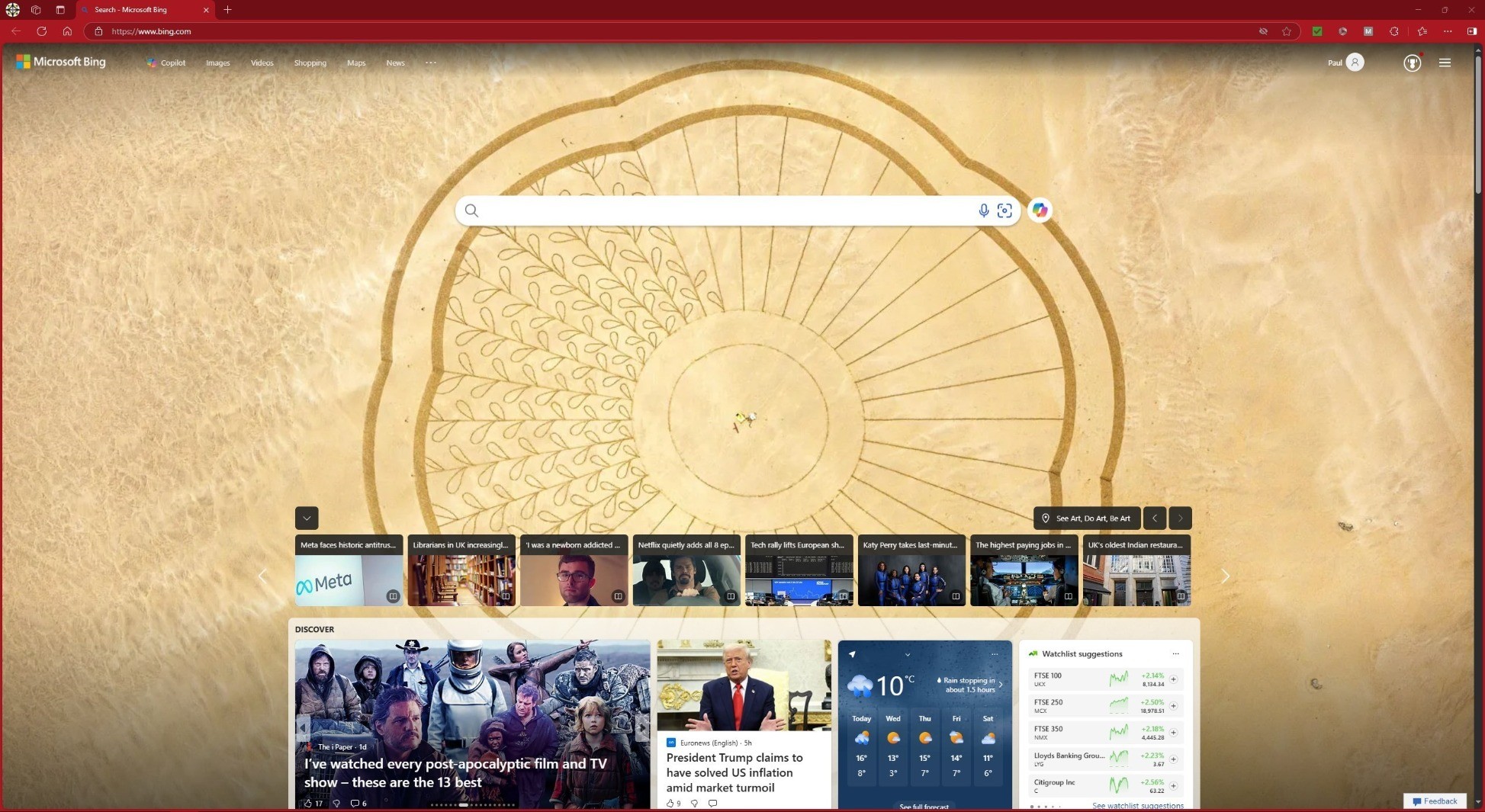Add FTSE 100 to watchlist
1485x812 pixels.
coord(1174,679)
